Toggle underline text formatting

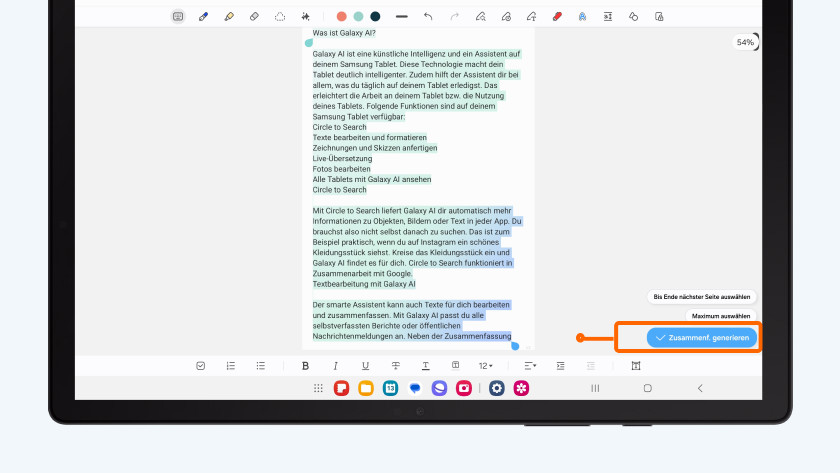(x=365, y=366)
